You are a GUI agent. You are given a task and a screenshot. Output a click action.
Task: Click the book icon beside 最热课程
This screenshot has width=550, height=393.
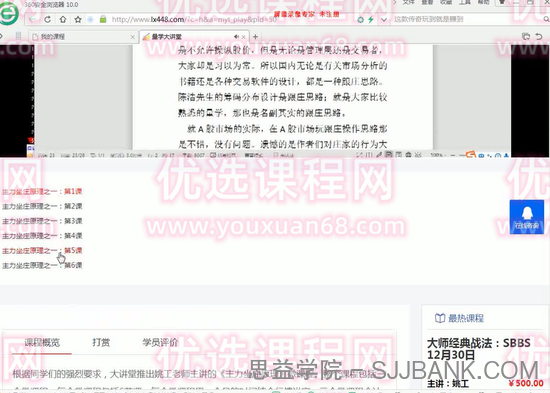coord(440,318)
